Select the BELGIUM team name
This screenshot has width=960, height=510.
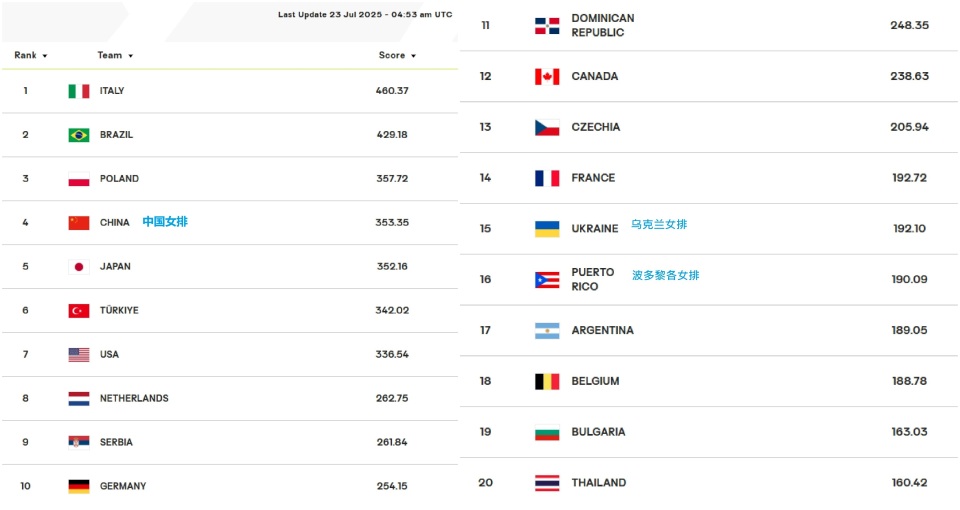(595, 381)
